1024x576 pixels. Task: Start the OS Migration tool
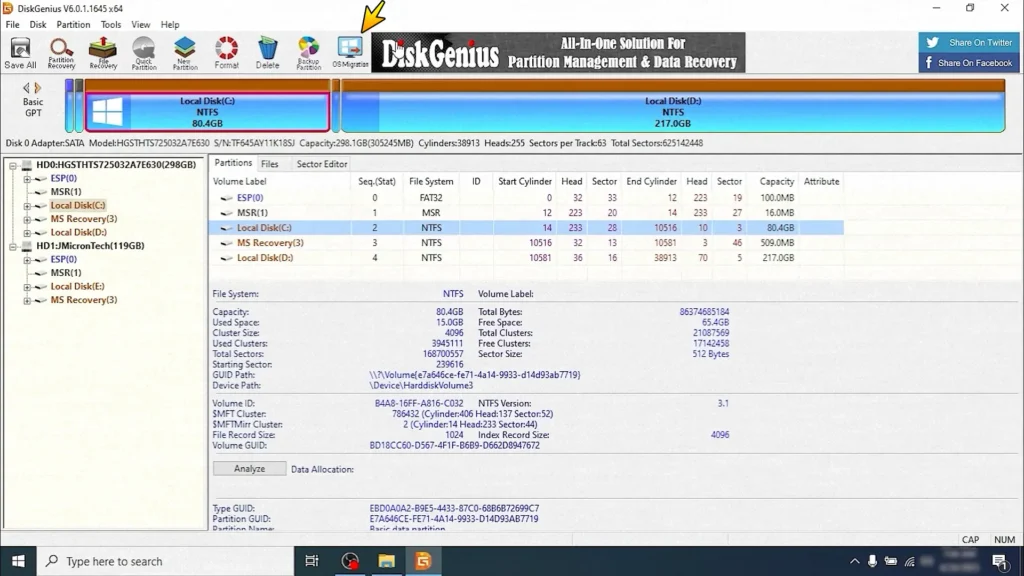point(350,52)
